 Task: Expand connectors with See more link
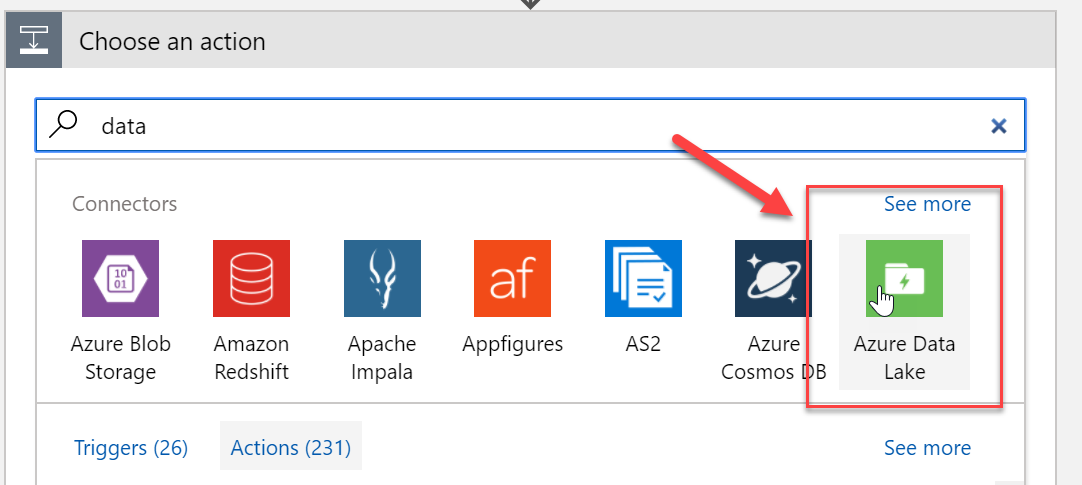click(x=927, y=204)
